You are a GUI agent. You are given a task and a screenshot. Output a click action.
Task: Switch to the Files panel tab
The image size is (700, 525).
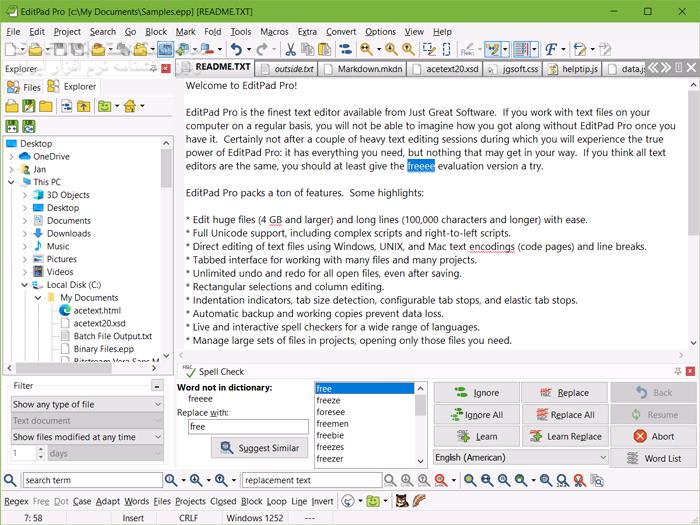pos(26,87)
